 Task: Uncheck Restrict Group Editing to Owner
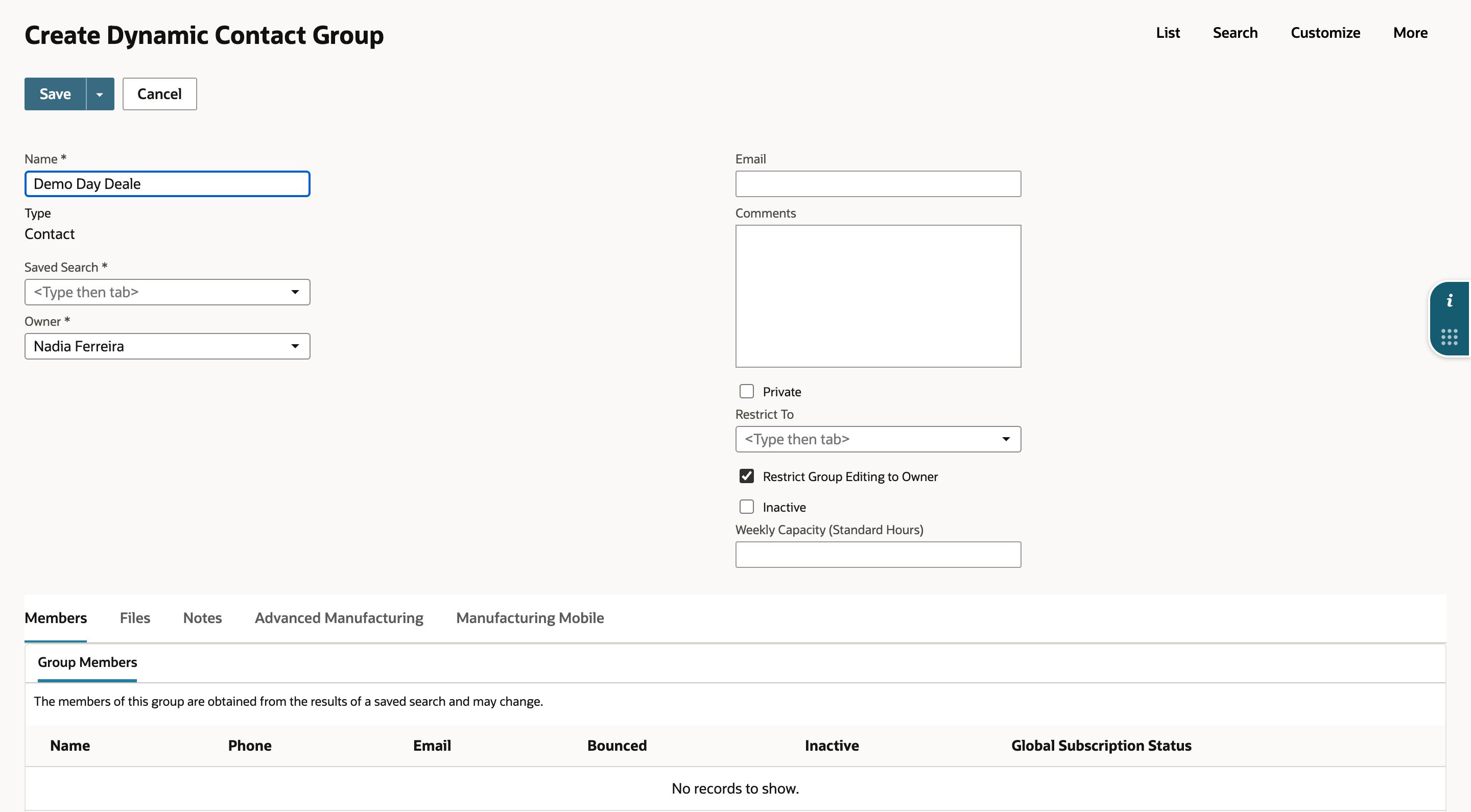tap(746, 476)
